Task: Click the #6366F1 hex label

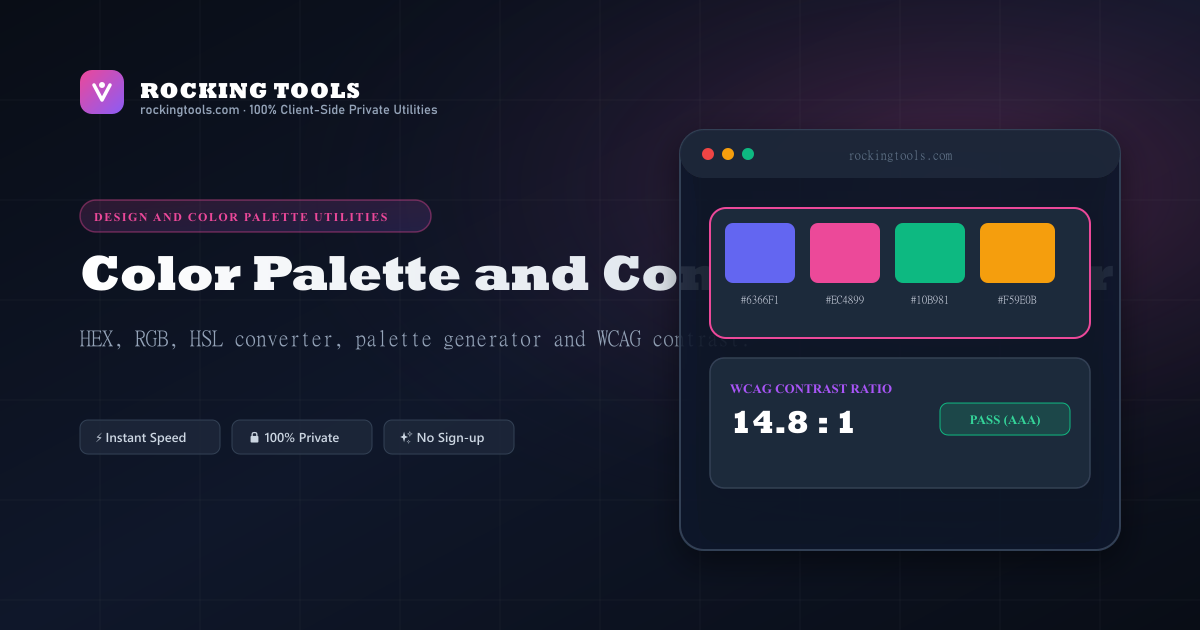Action: 760,300
